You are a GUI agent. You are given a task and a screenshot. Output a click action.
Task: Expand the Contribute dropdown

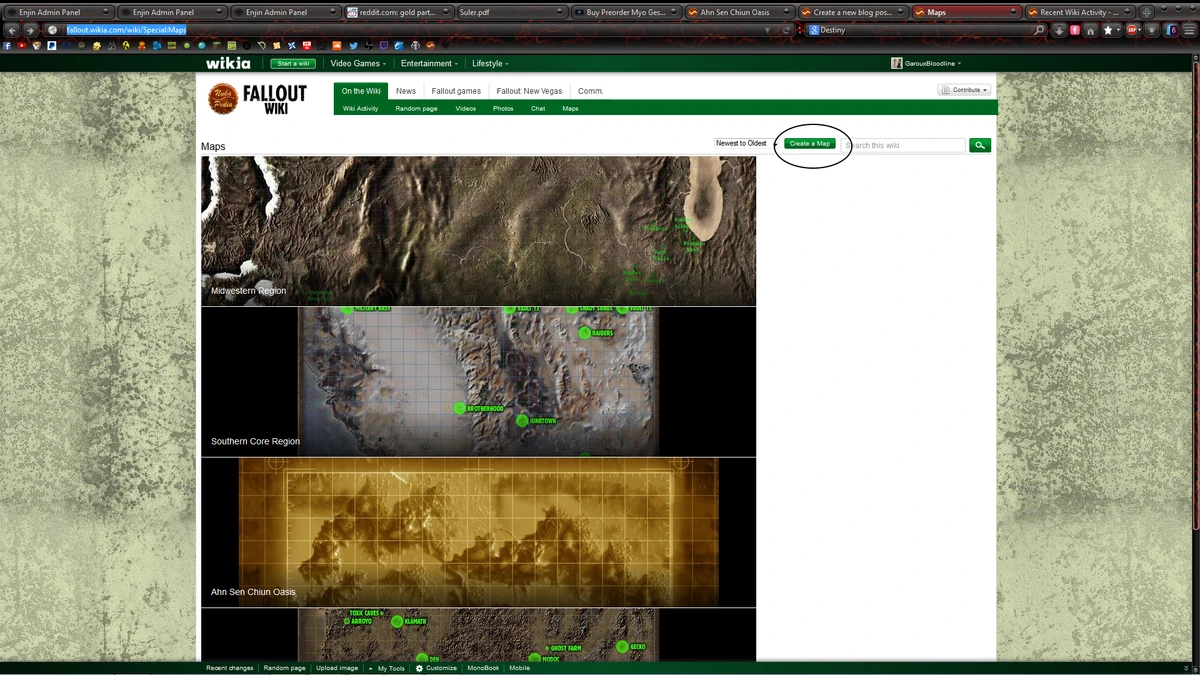(963, 89)
